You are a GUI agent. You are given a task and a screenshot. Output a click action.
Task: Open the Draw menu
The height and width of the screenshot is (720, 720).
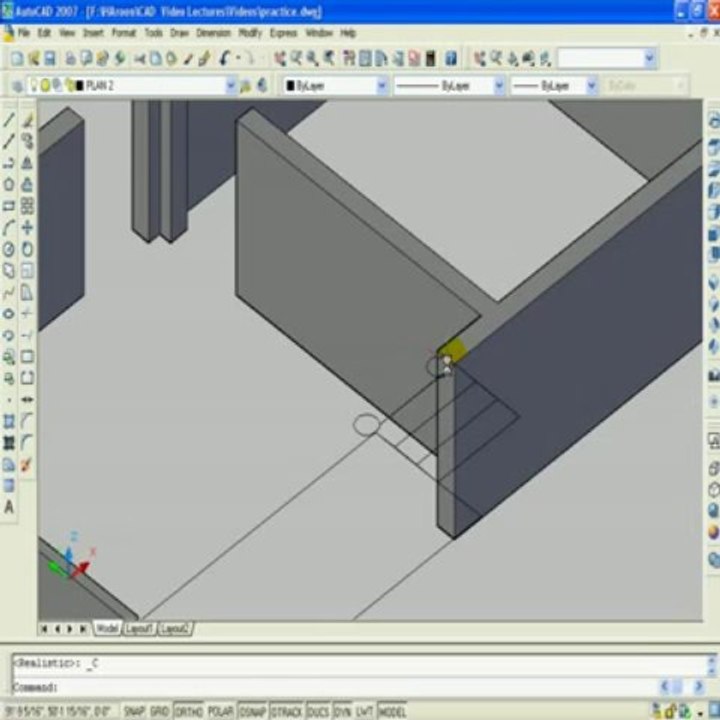(x=180, y=33)
